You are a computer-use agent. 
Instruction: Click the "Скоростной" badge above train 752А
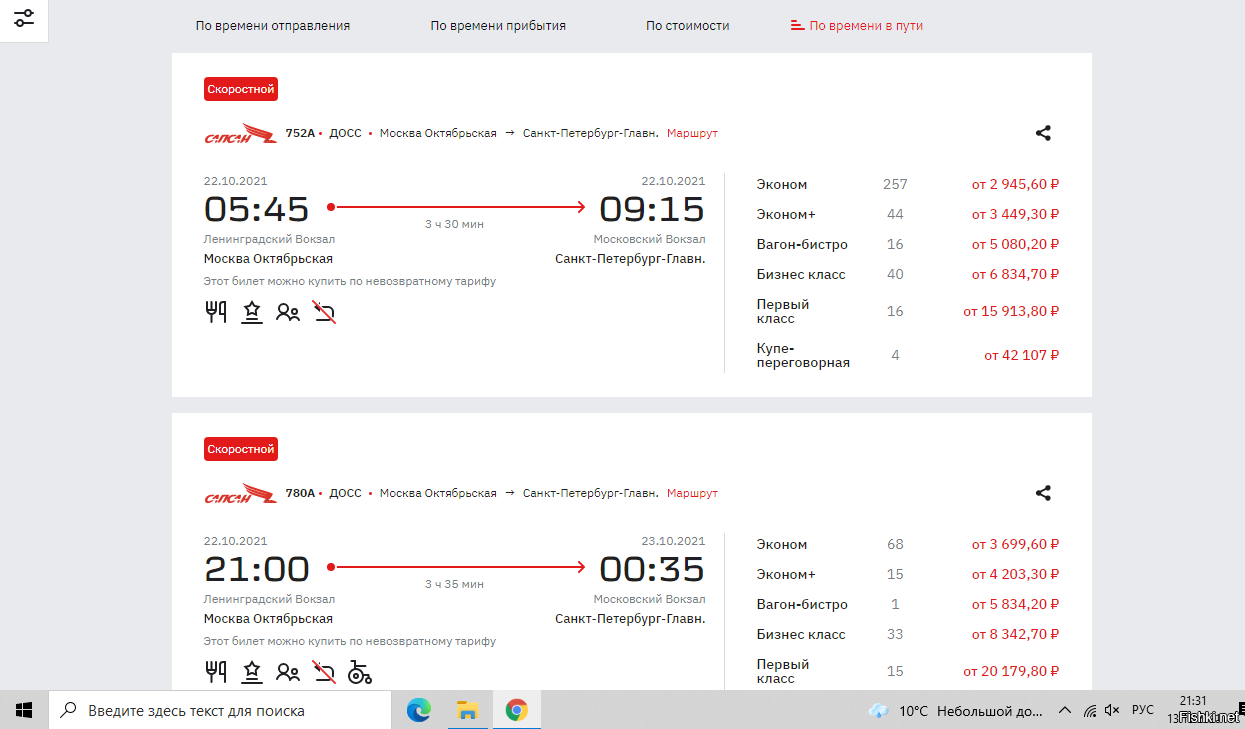tap(241, 89)
